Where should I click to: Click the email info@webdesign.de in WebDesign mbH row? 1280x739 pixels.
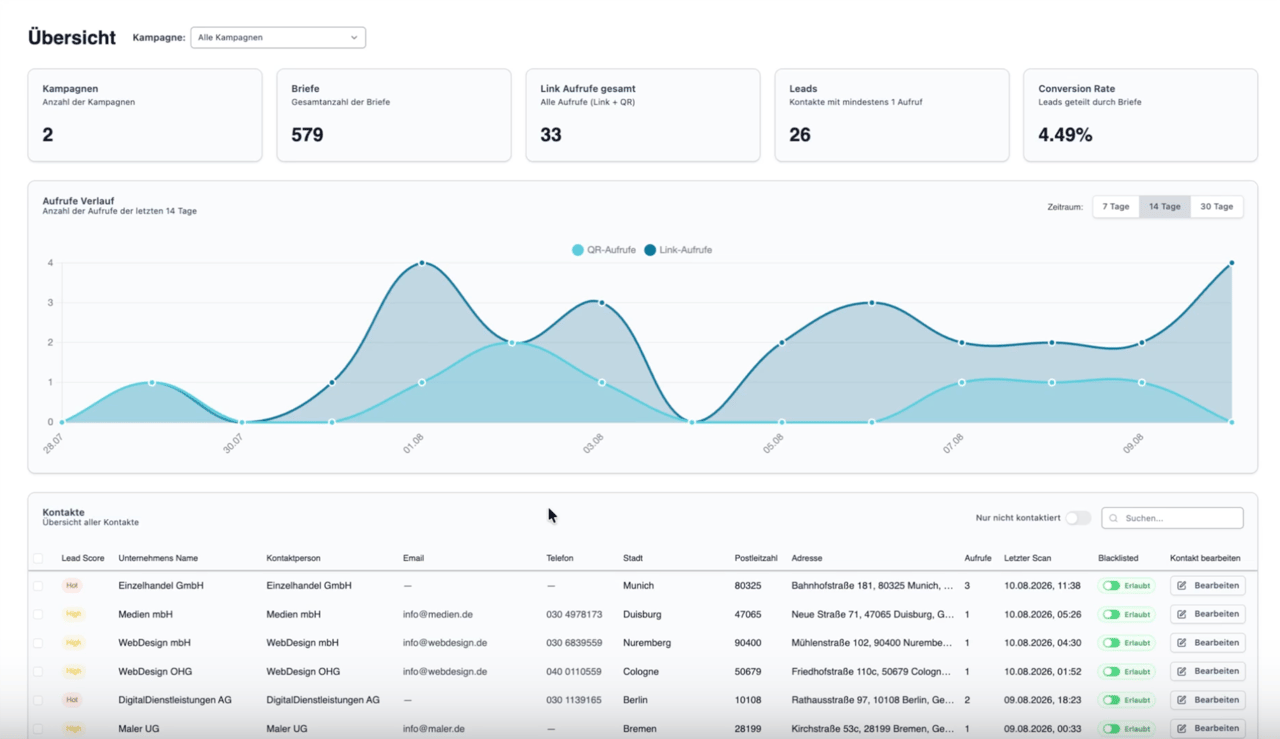pos(445,643)
